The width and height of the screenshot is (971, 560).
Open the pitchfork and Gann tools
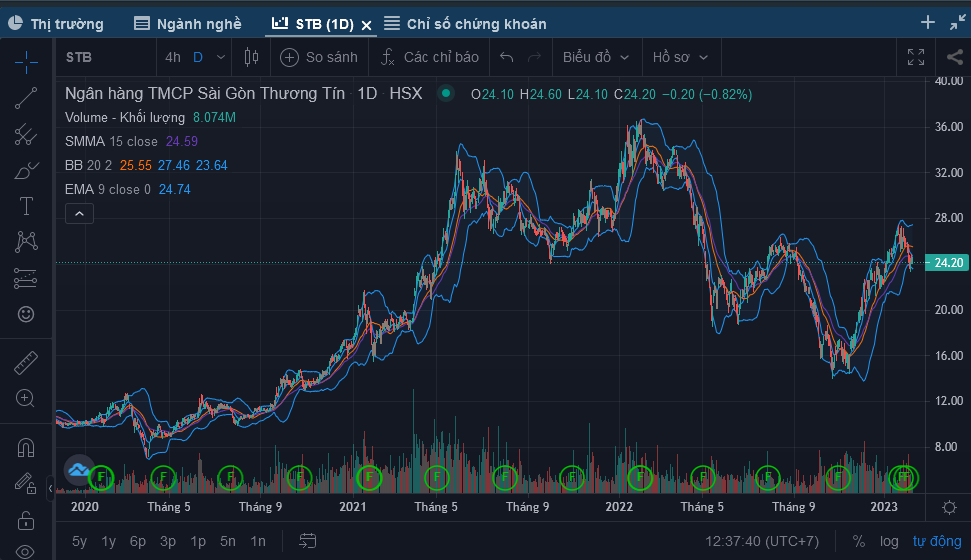(26, 134)
